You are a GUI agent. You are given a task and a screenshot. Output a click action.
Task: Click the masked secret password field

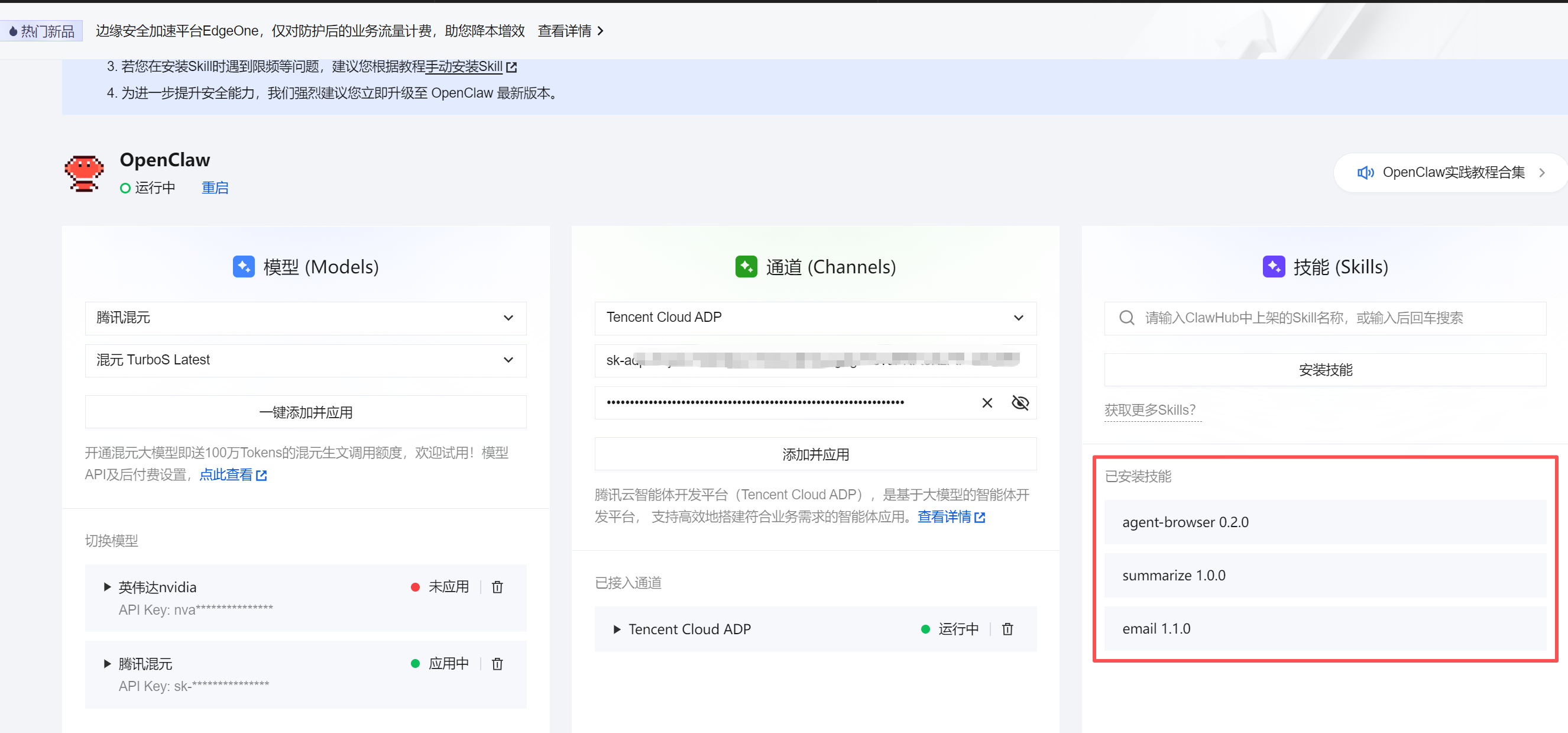[815, 403]
